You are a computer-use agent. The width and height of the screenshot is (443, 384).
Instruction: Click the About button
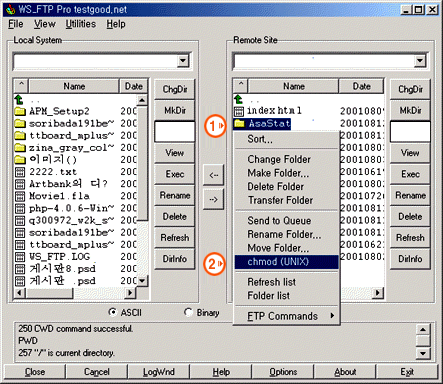(345, 372)
